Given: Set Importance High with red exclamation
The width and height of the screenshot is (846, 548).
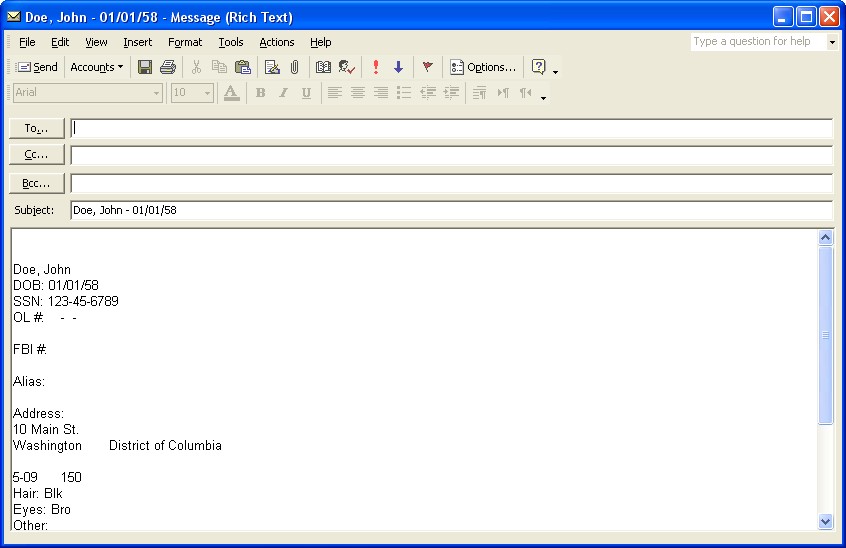Looking at the screenshot, I should click(x=376, y=67).
